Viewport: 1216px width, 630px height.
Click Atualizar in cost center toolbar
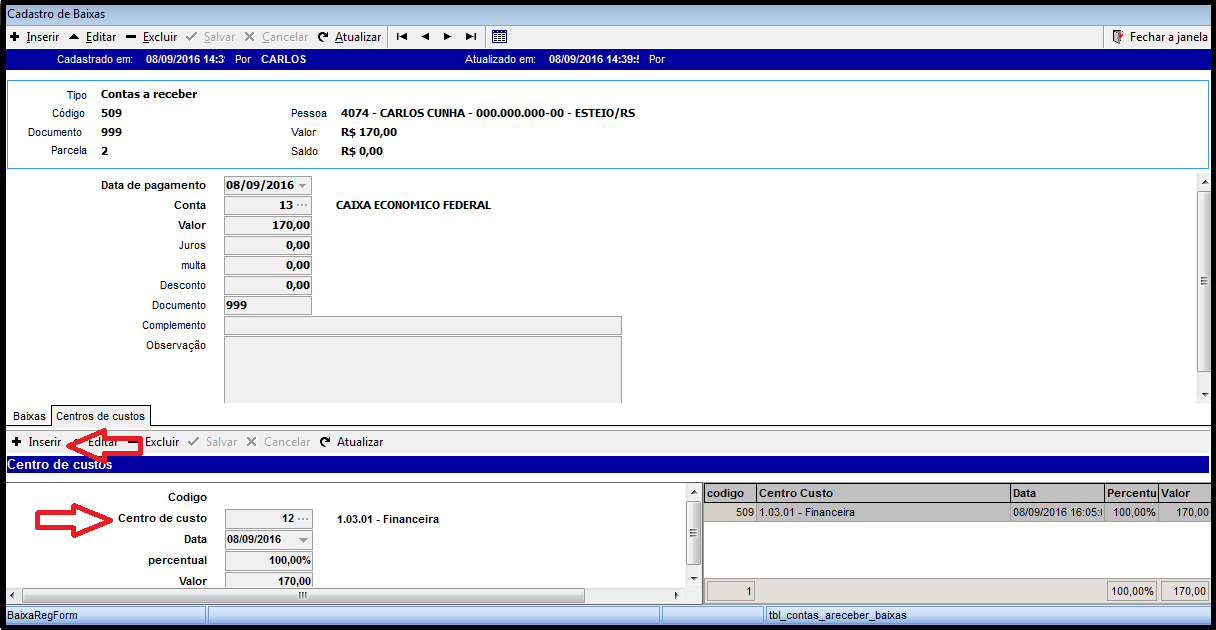[352, 442]
